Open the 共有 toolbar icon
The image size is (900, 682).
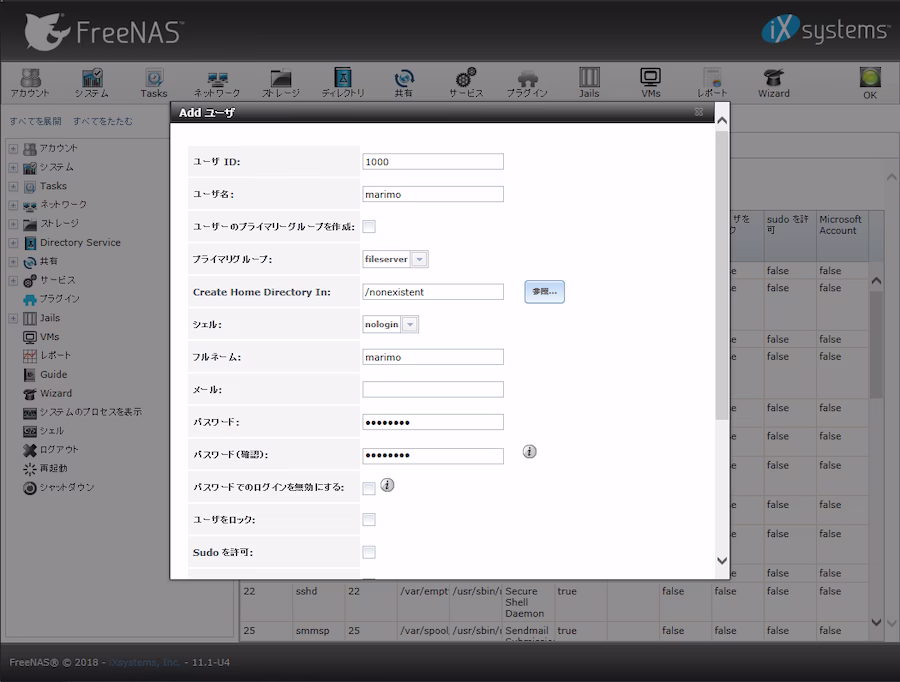point(404,83)
